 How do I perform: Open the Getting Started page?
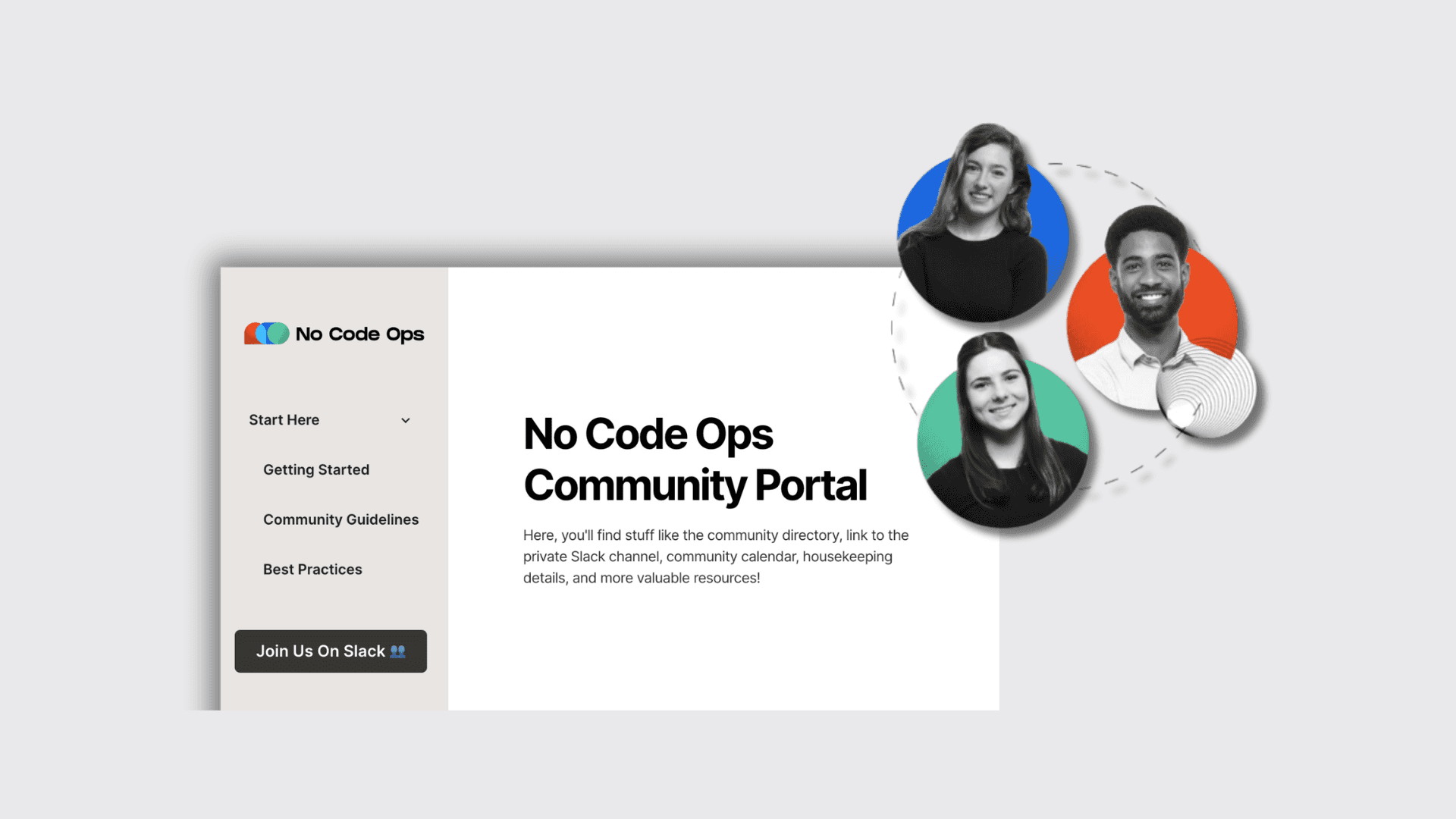tap(316, 470)
